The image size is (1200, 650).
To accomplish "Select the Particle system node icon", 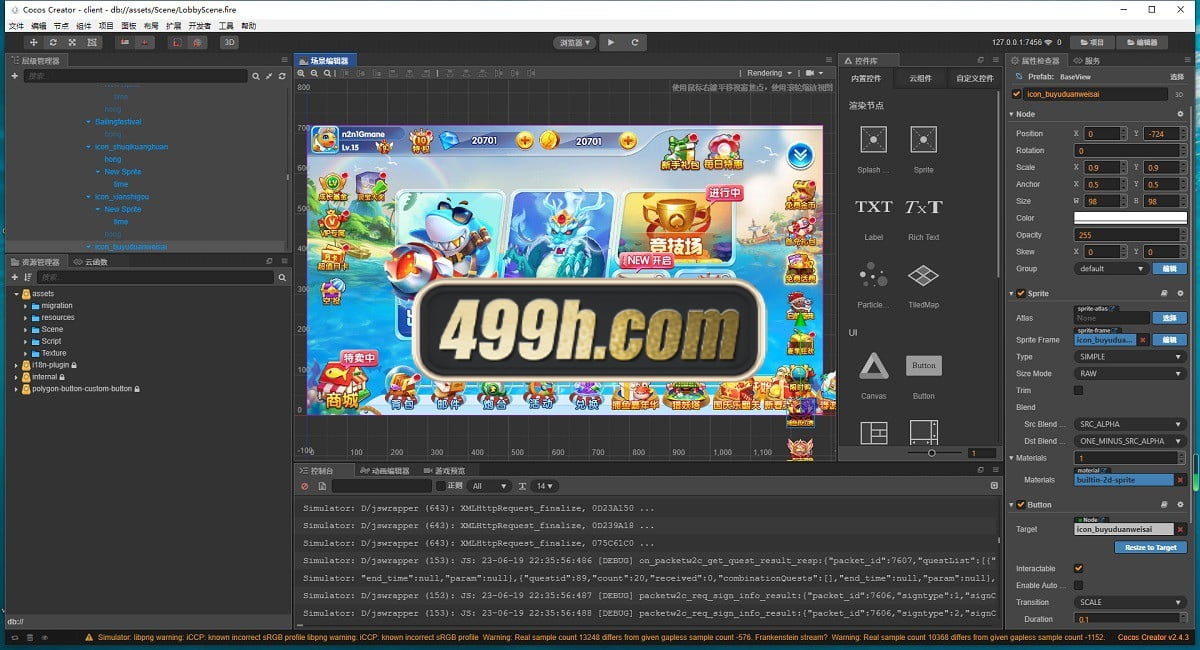I will tap(874, 275).
